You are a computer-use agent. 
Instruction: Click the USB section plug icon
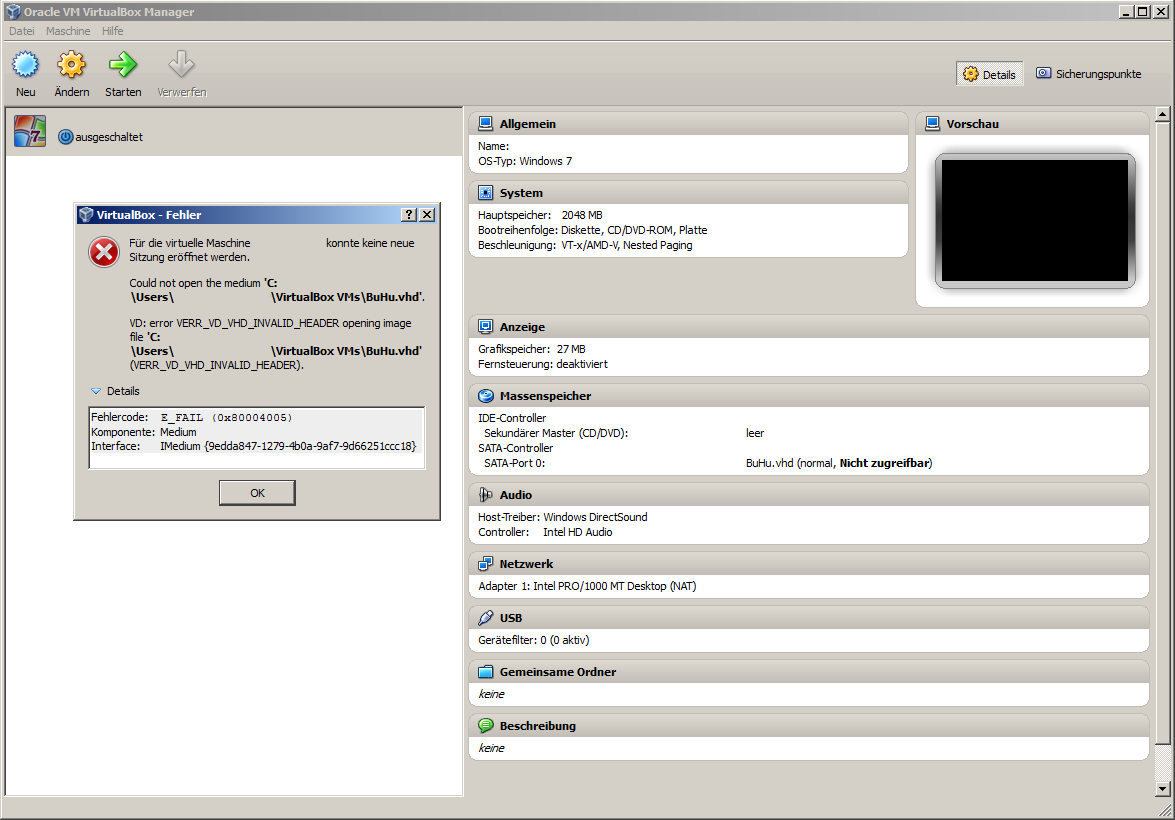coord(486,618)
